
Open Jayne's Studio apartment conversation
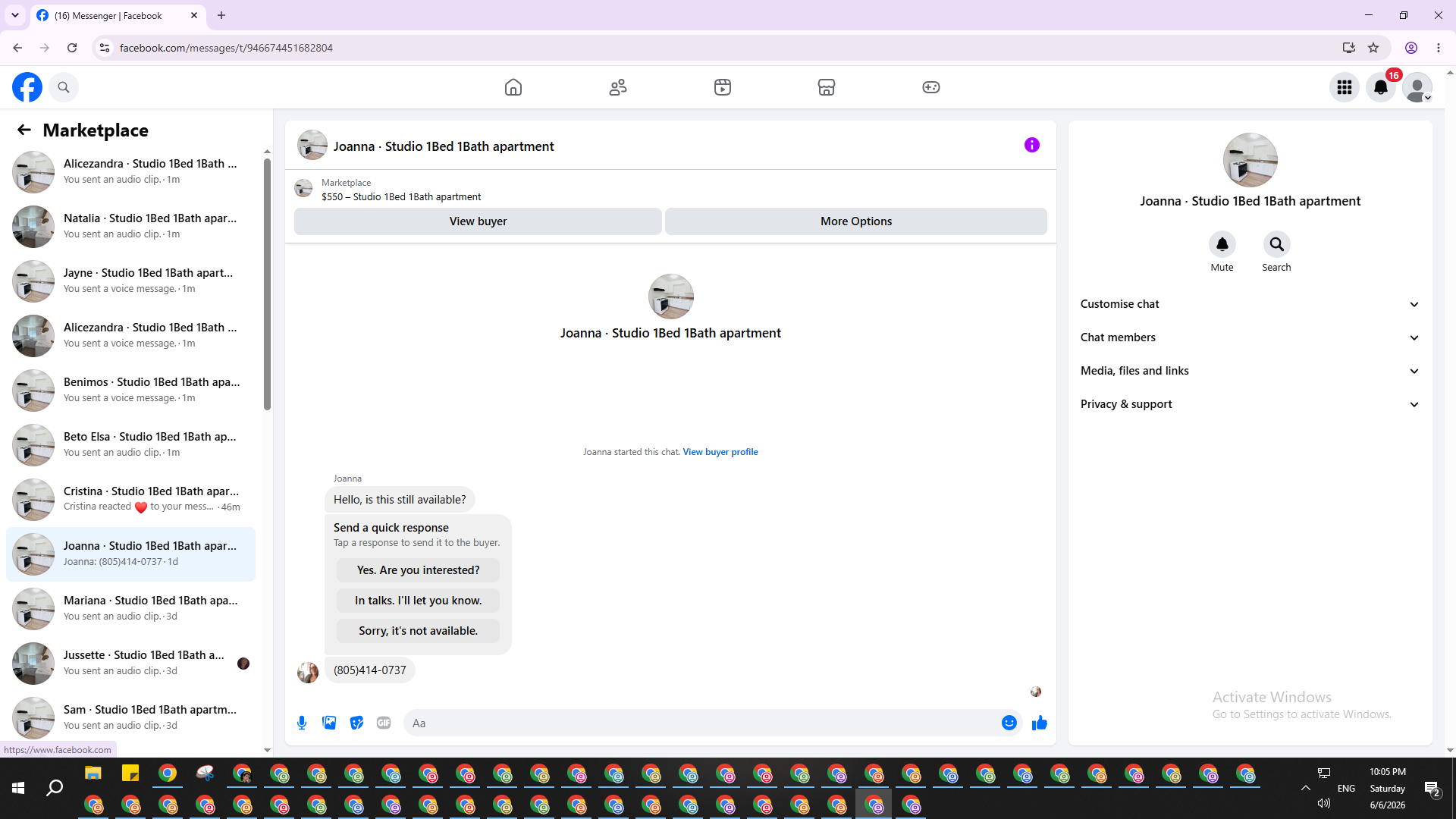click(130, 281)
